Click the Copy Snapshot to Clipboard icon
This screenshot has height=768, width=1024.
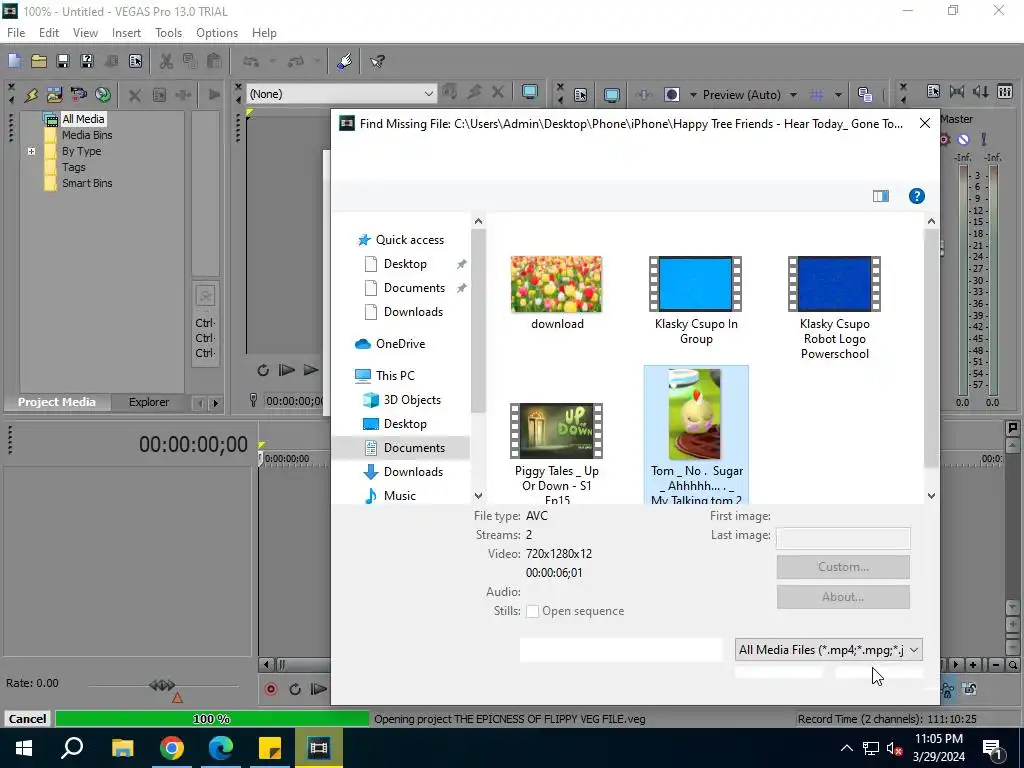click(865, 95)
